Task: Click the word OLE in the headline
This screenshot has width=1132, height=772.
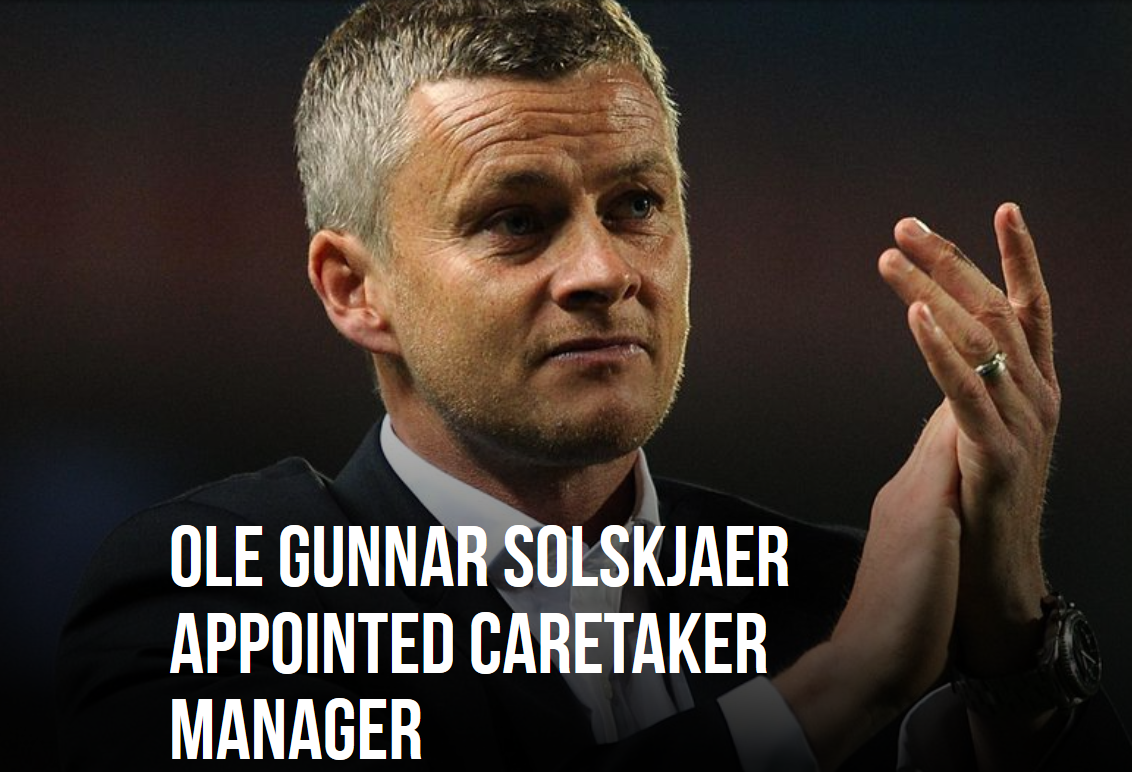Action: tap(215, 559)
